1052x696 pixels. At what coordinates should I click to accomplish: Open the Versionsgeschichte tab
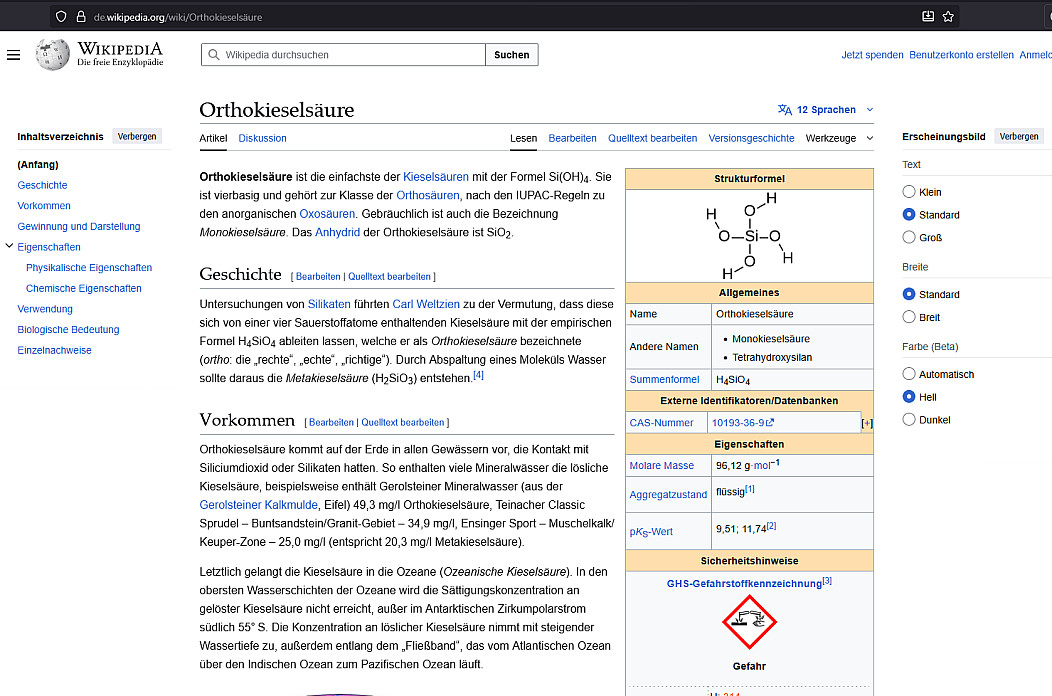tap(751, 138)
